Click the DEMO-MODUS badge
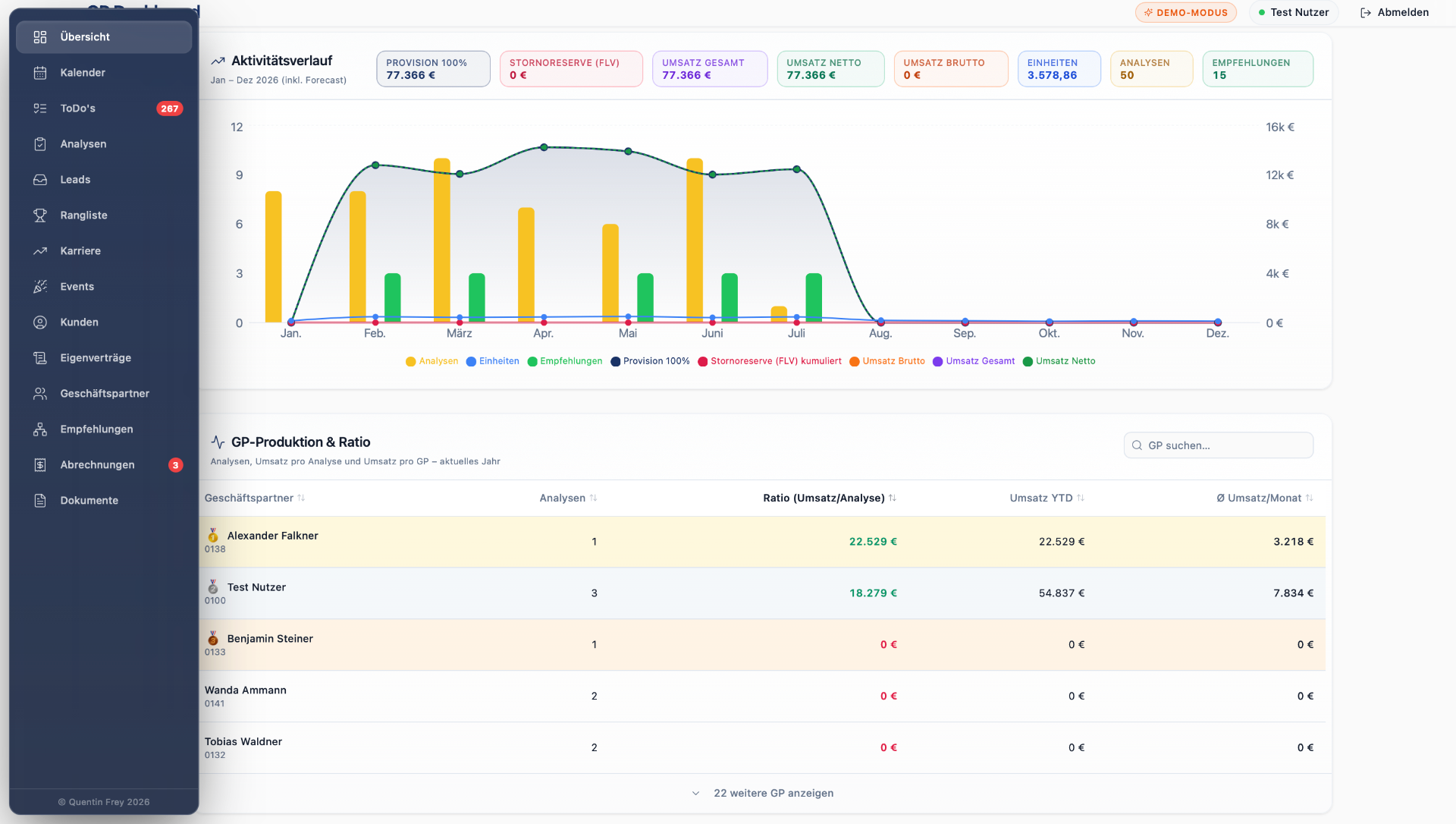 tap(1186, 13)
